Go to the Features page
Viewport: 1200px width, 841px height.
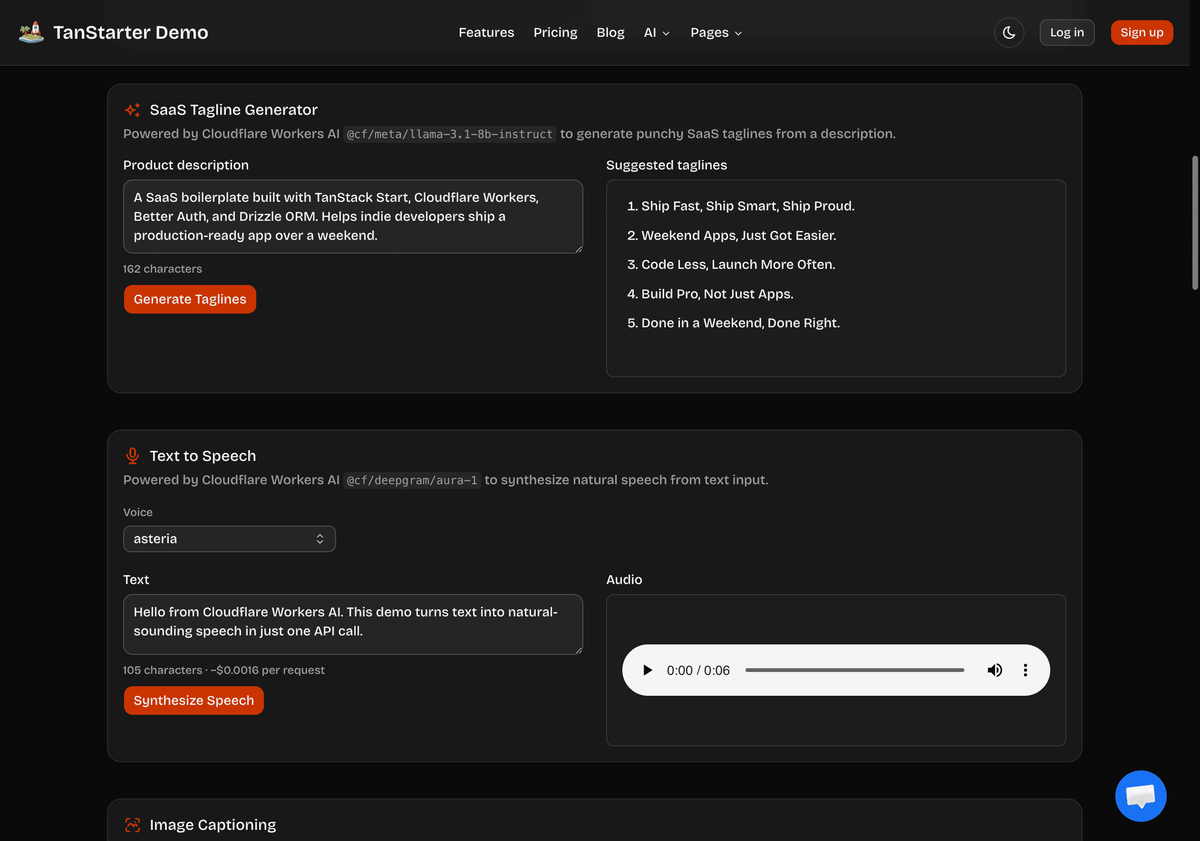(x=486, y=32)
